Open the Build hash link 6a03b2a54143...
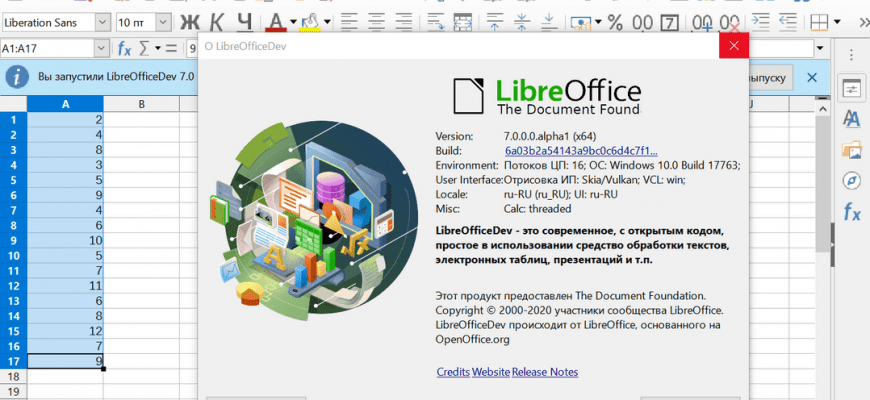Screen dimensions: 870x400 coord(581,151)
